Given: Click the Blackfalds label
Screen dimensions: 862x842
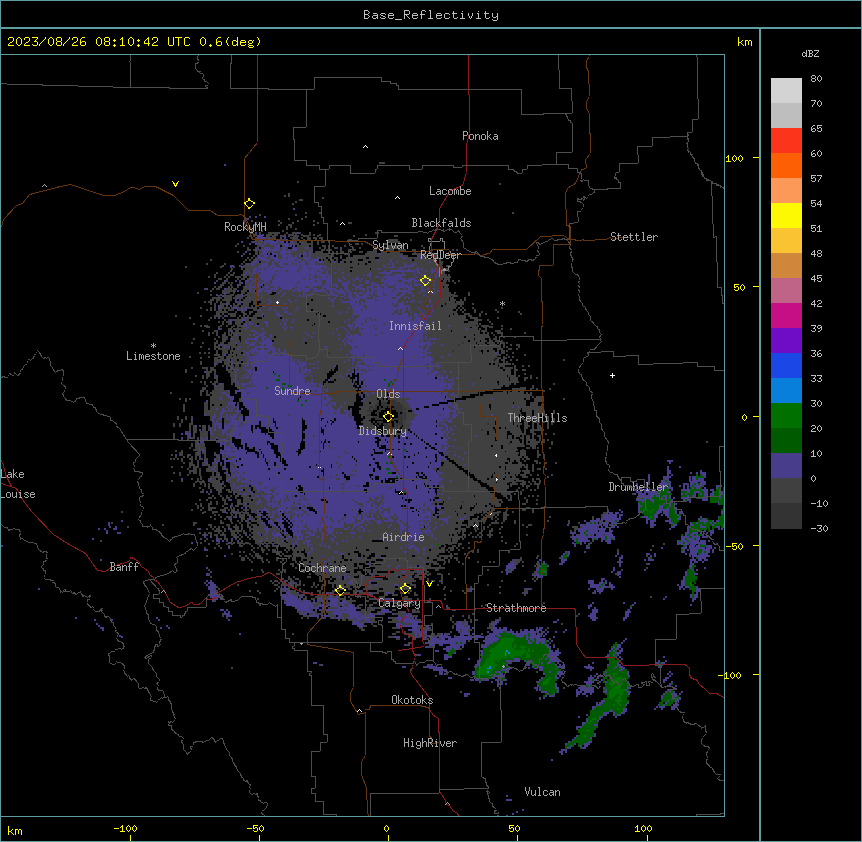Looking at the screenshot, I should pos(441,223).
